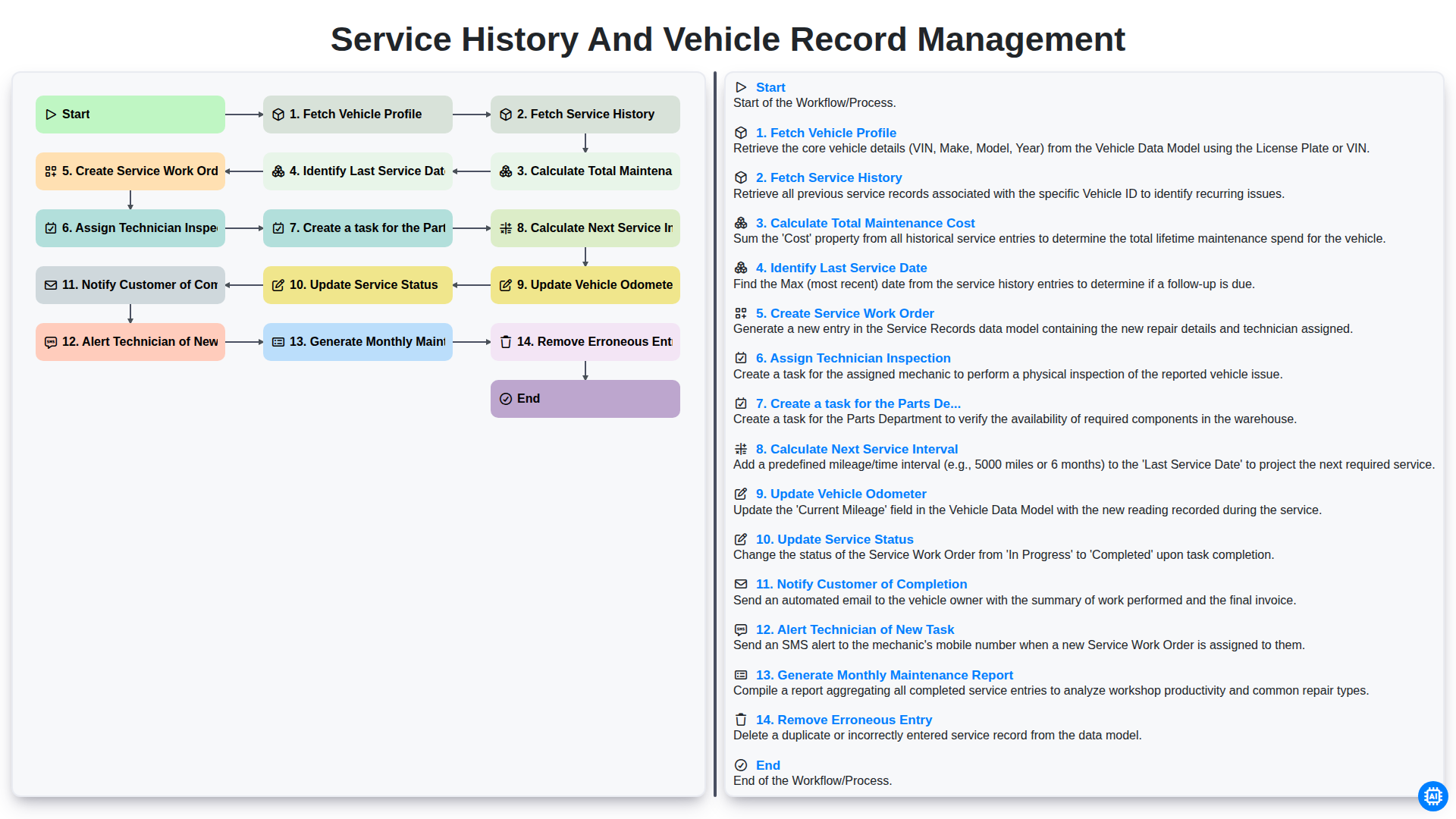The height and width of the screenshot is (819, 1456).
Task: Click the icon in Calculate Total Maintenance node
Action: (506, 171)
